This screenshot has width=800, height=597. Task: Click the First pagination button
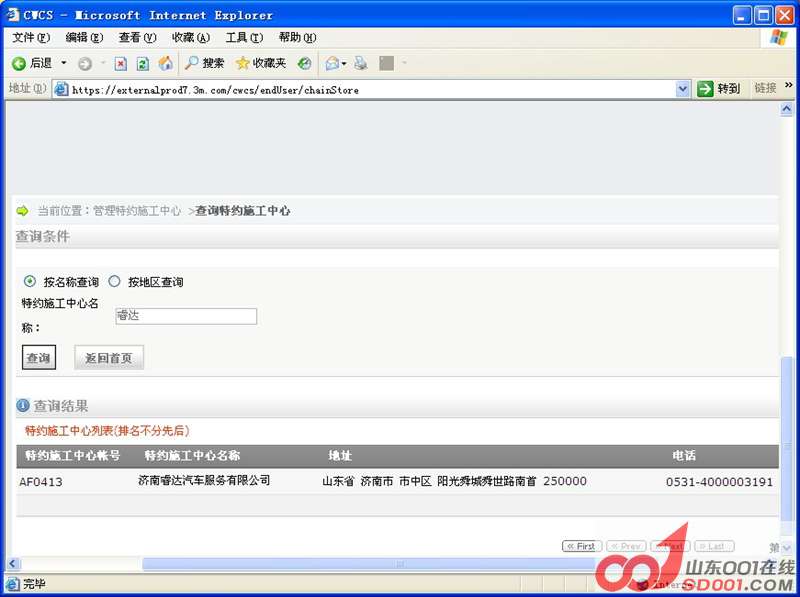pos(582,546)
